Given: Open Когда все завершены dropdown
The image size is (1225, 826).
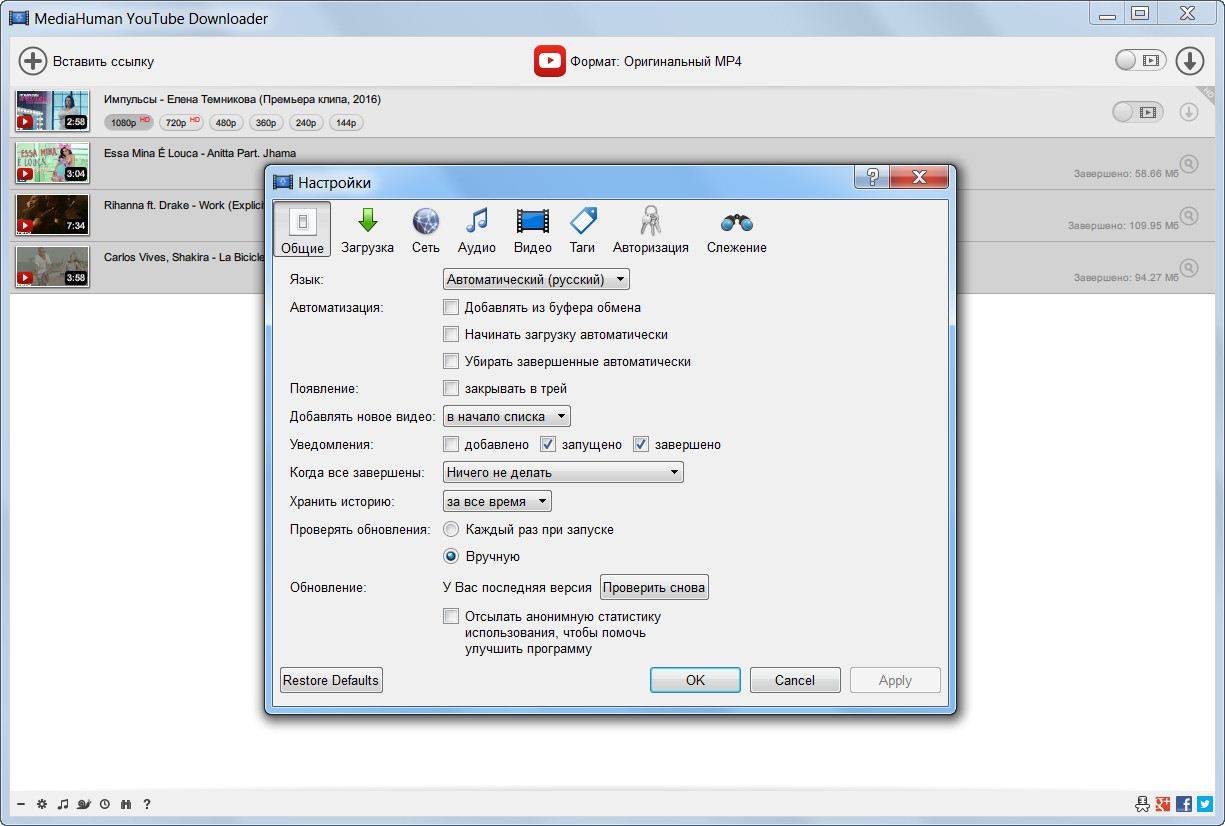Looking at the screenshot, I should [x=563, y=472].
